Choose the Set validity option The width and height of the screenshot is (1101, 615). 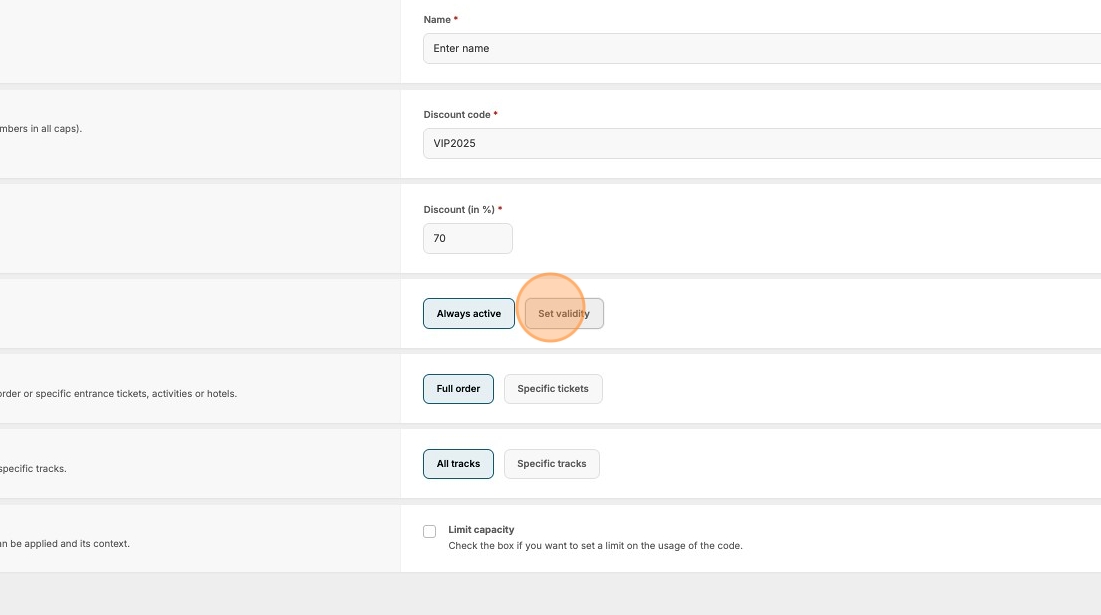tap(564, 314)
